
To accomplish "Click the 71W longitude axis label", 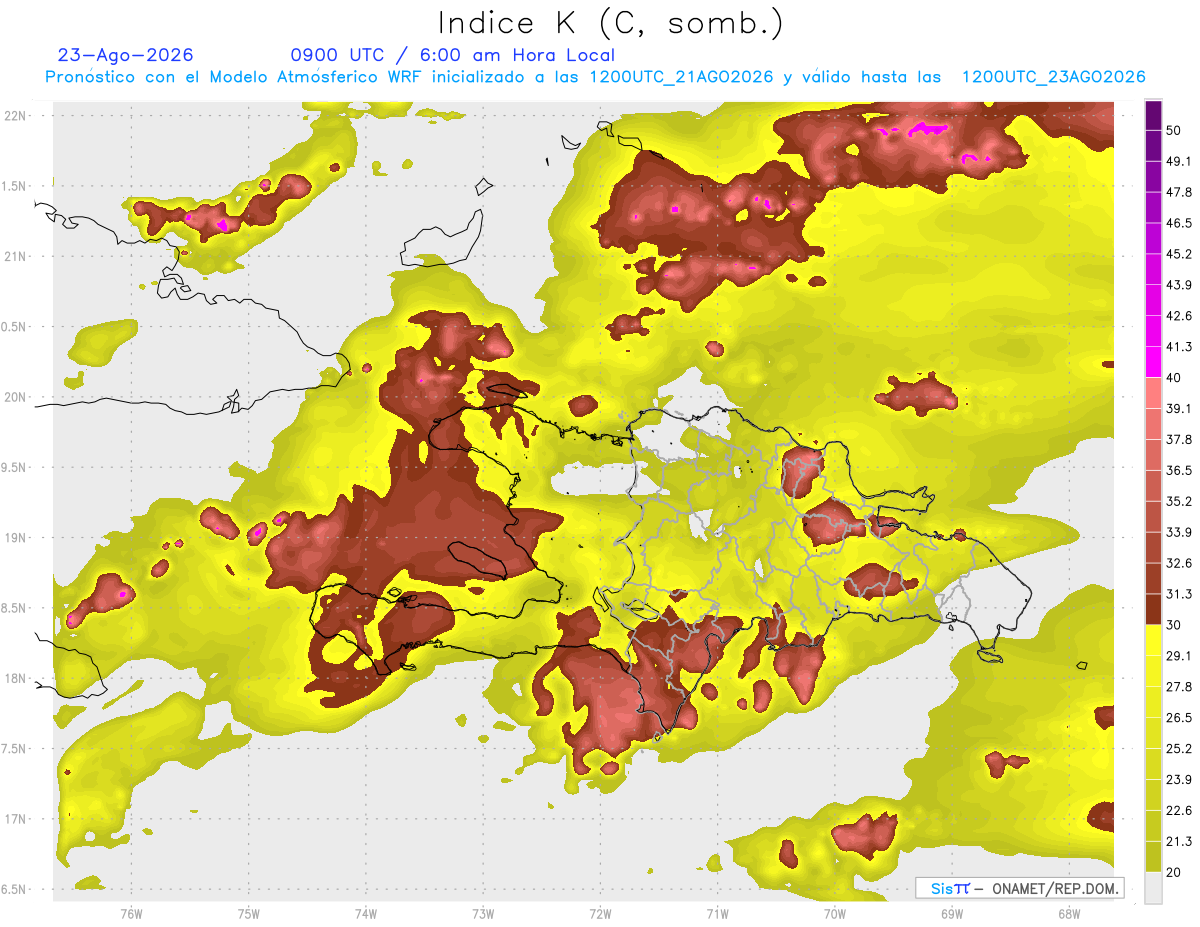I will coord(718,914).
